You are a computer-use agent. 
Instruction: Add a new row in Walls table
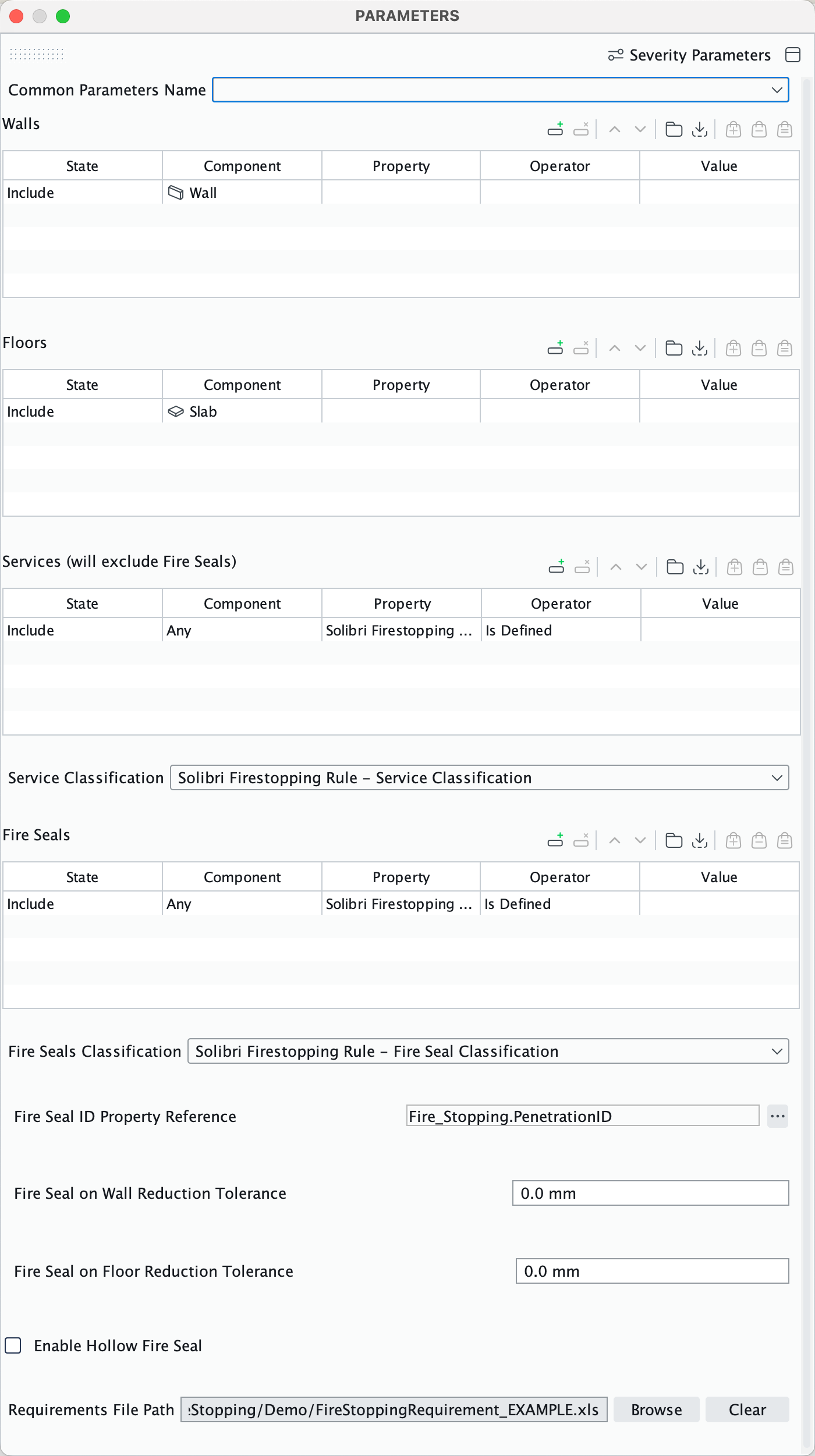tap(555, 129)
